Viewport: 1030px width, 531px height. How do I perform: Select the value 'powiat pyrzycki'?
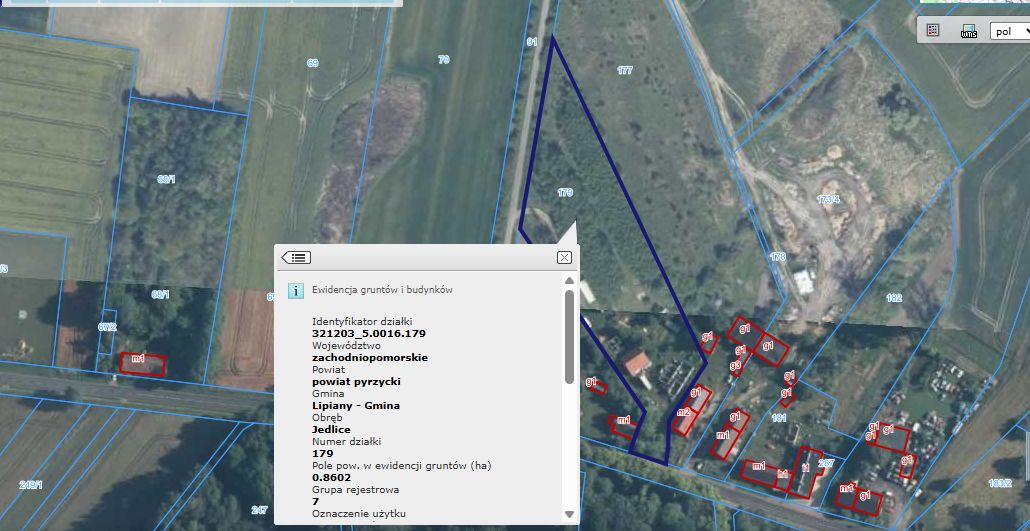[x=356, y=382]
